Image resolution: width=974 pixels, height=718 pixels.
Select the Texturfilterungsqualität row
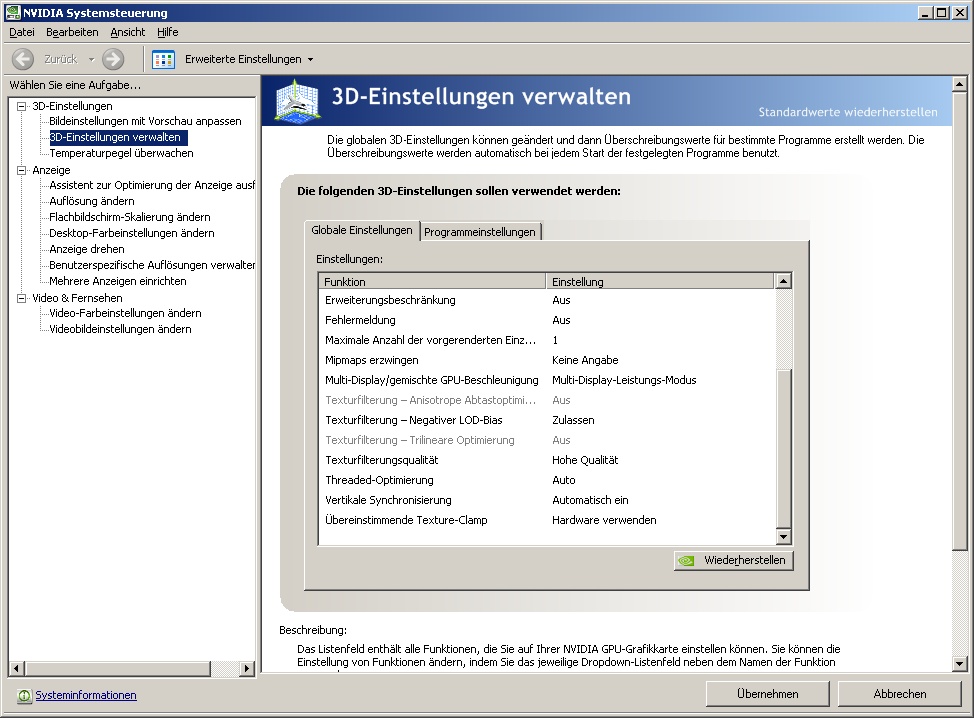(548, 460)
